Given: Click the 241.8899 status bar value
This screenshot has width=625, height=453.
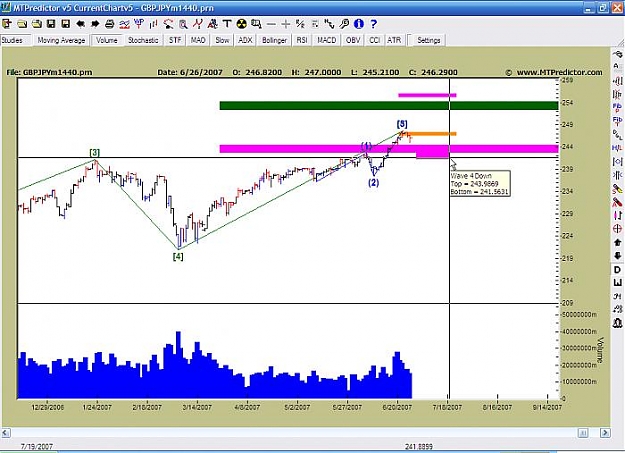Looking at the screenshot, I should coord(419,447).
